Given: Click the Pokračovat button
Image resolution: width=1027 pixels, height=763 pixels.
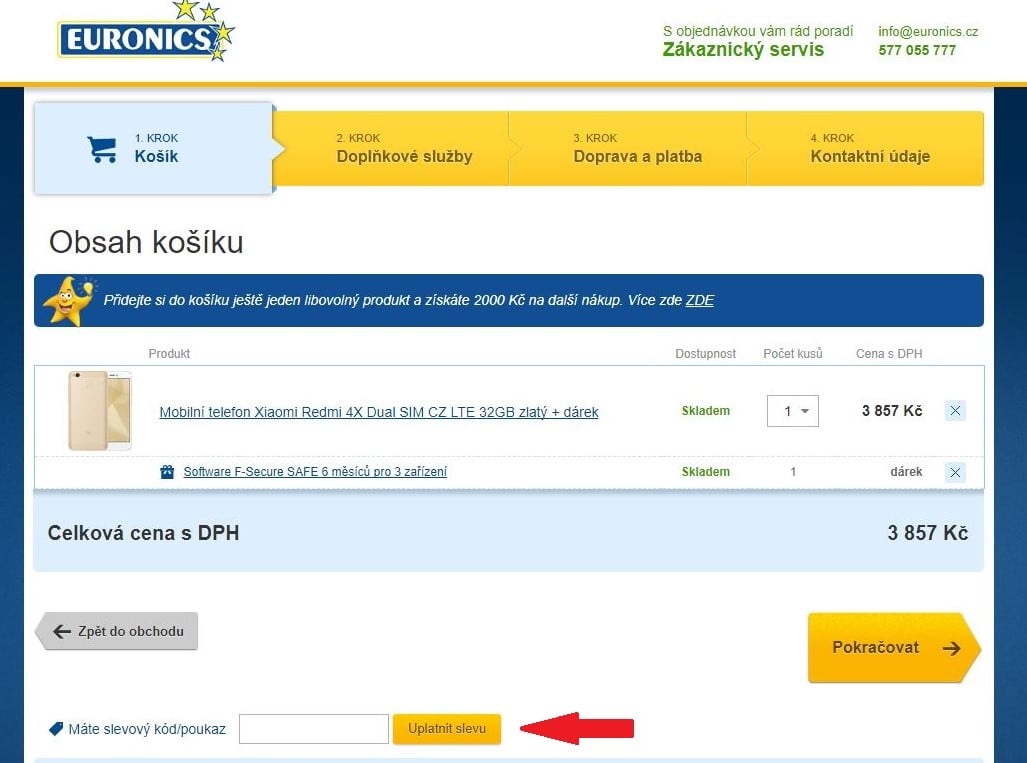Looking at the screenshot, I should point(893,648).
